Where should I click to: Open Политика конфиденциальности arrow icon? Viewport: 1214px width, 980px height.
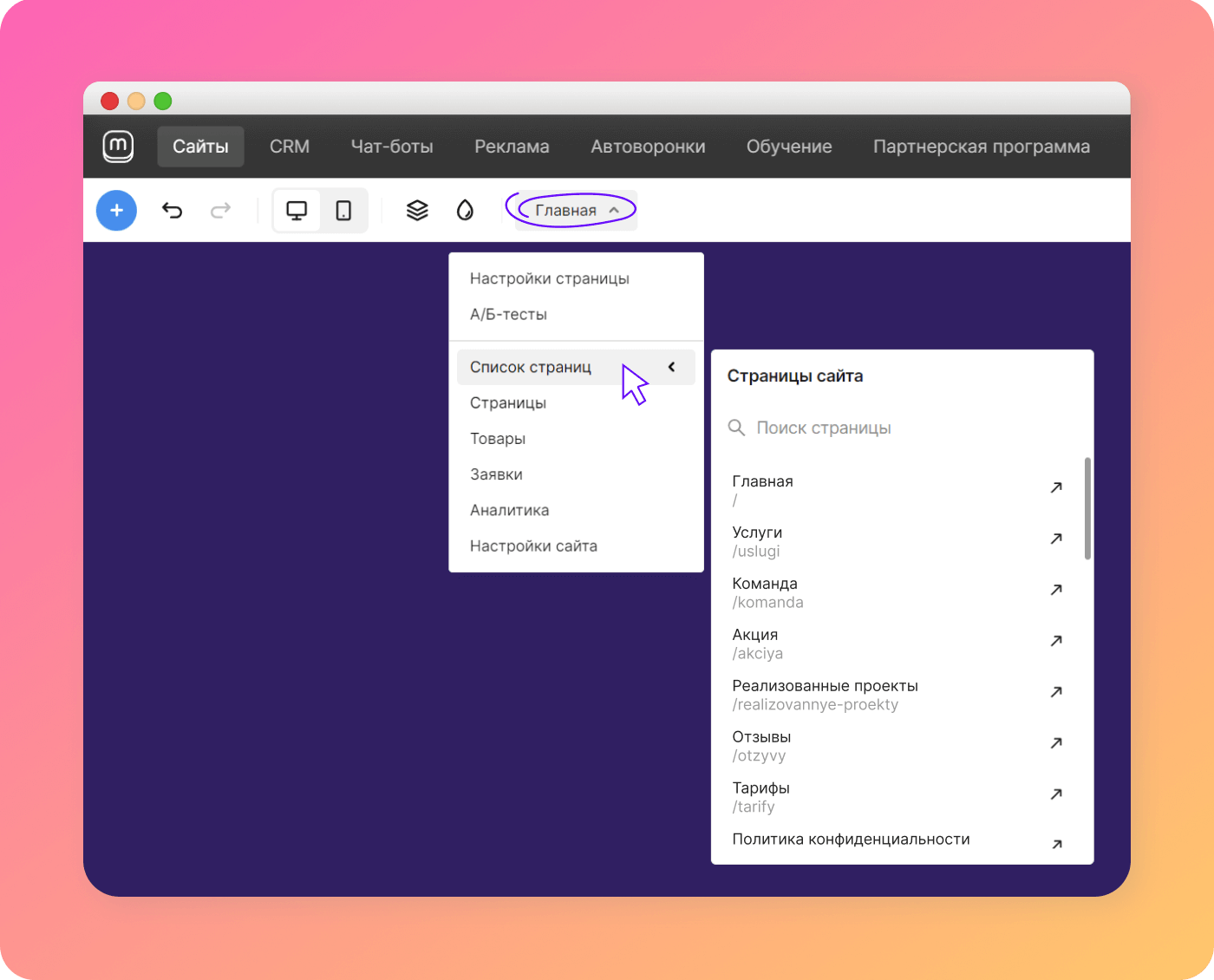1056,845
